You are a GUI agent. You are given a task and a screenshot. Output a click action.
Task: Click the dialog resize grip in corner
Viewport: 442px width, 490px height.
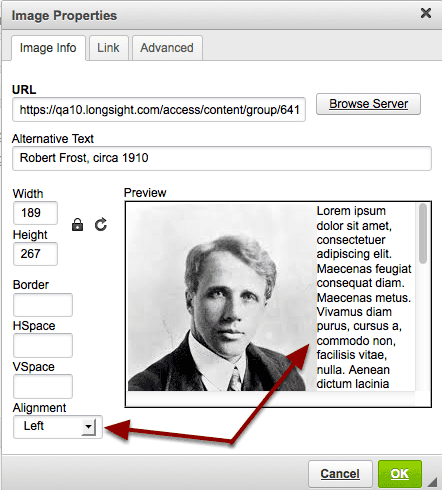pyautogui.click(x=432, y=482)
